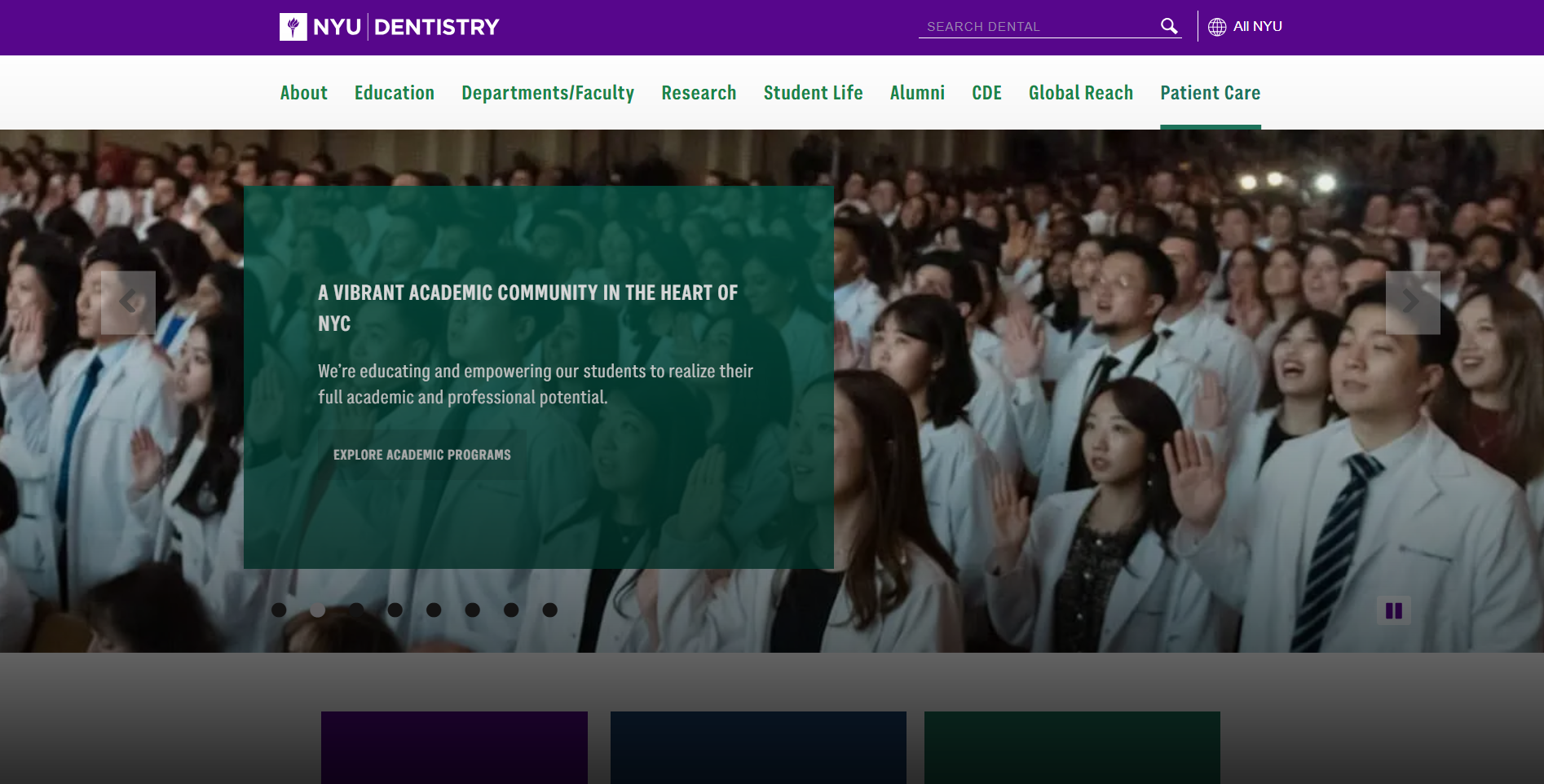This screenshot has width=1544, height=784.
Task: Open the Departments/Faculty menu
Action: click(x=548, y=93)
